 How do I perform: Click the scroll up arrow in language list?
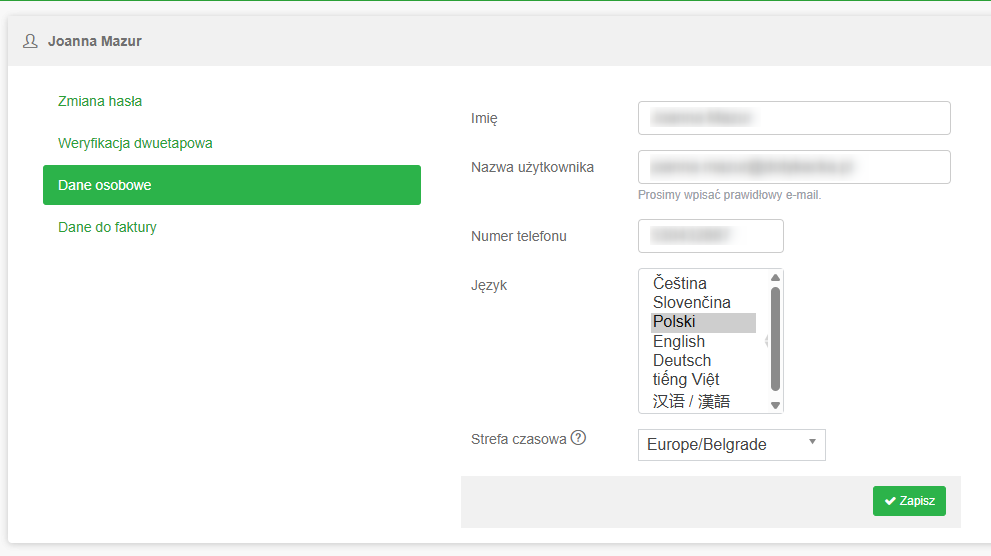775,277
